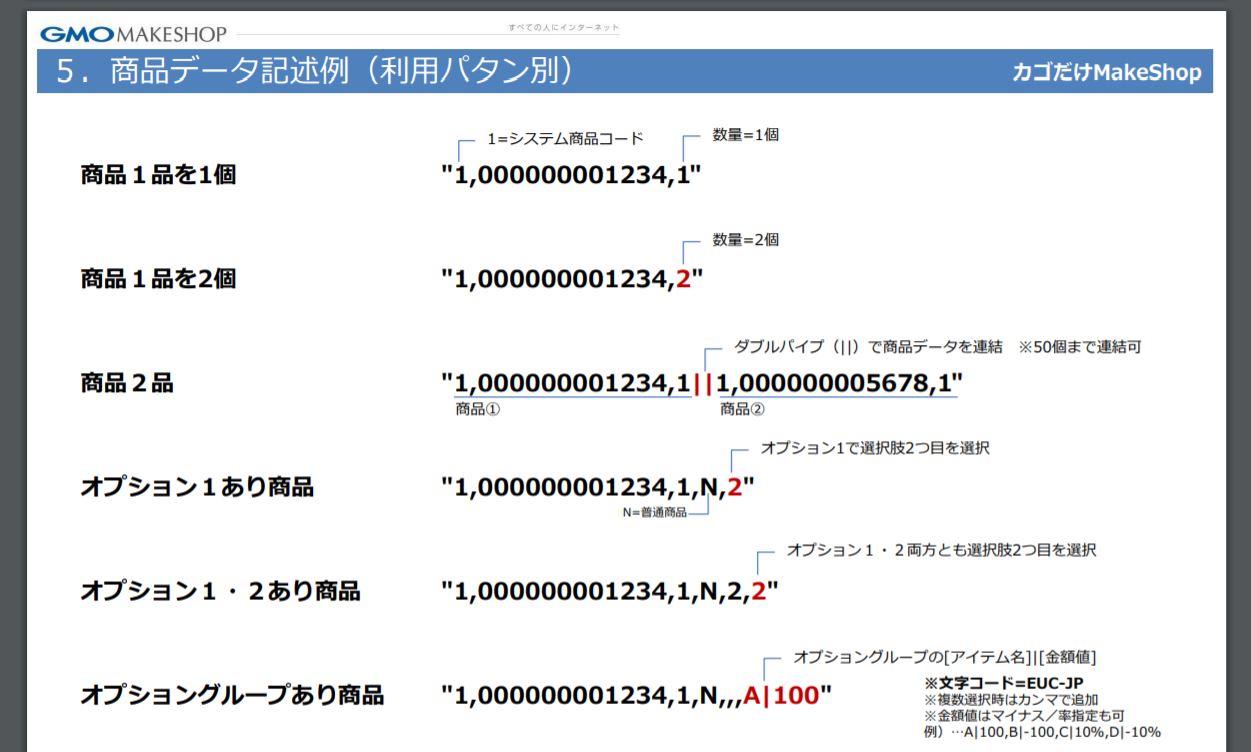
Task: Click the 1=システム商品コード annotation
Action: [565, 138]
